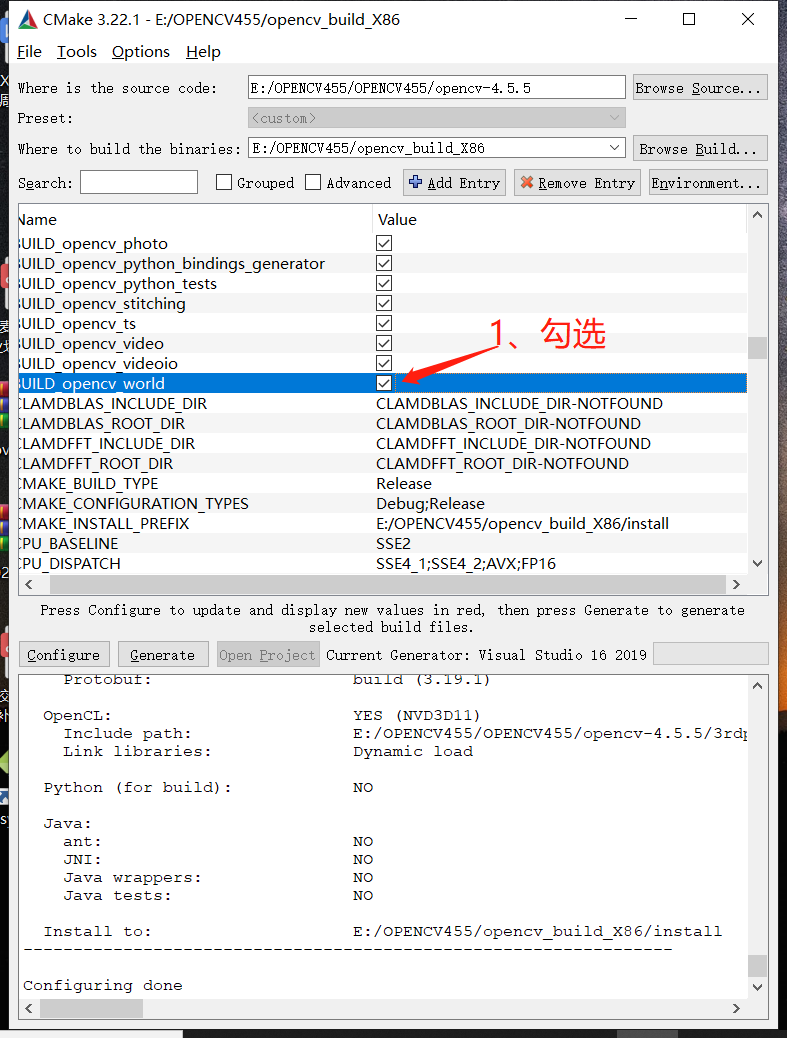Image resolution: width=787 pixels, height=1038 pixels.
Task: Click the Open Project button
Action: point(267,654)
